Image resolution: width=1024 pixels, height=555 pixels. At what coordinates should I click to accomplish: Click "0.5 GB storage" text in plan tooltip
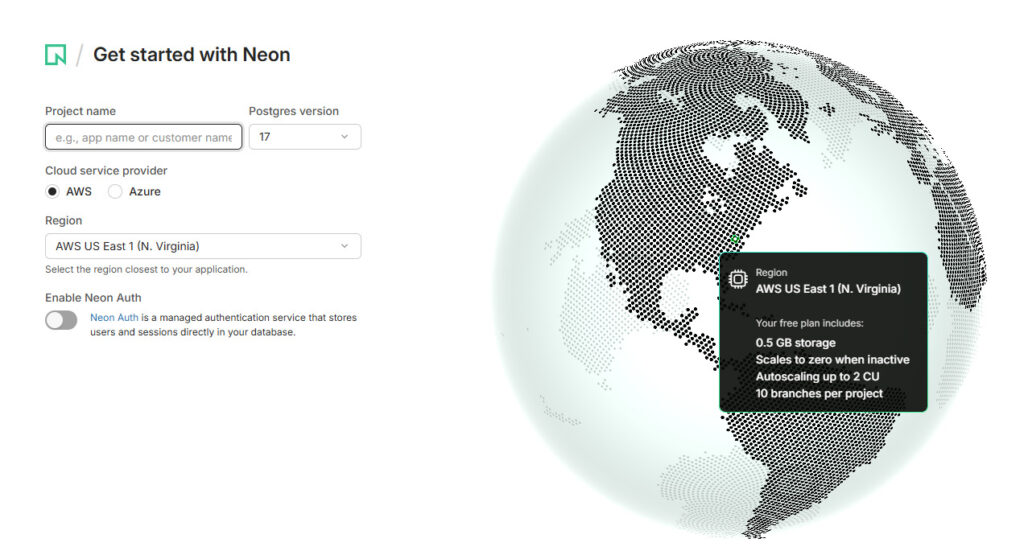click(x=795, y=343)
